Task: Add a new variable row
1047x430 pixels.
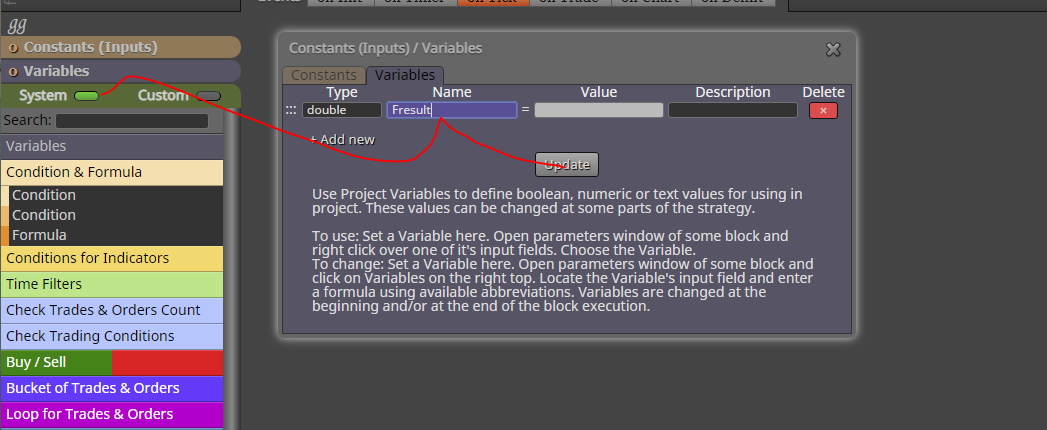Action: coord(343,140)
